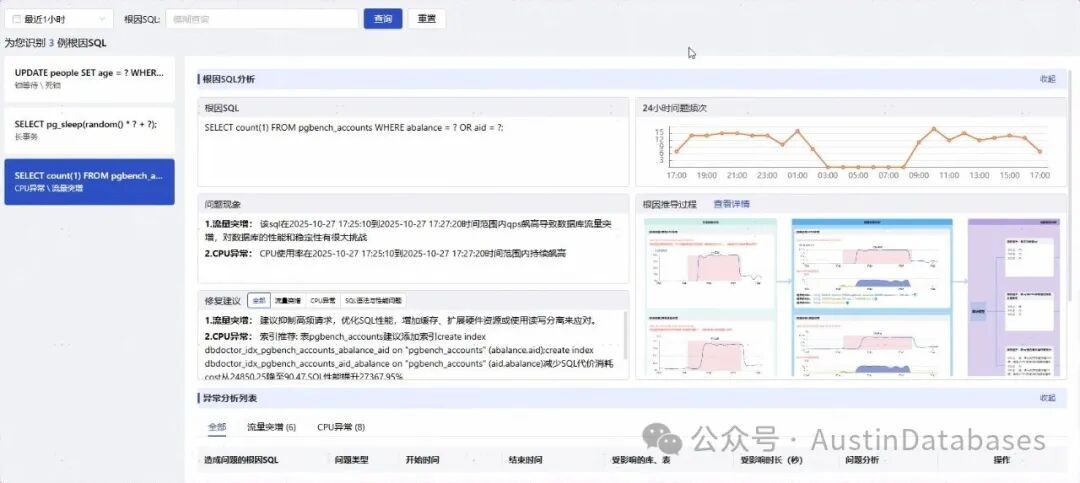Click the 受影响时长（秒） column header
Viewport: 1080px width, 483px height.
(771, 460)
